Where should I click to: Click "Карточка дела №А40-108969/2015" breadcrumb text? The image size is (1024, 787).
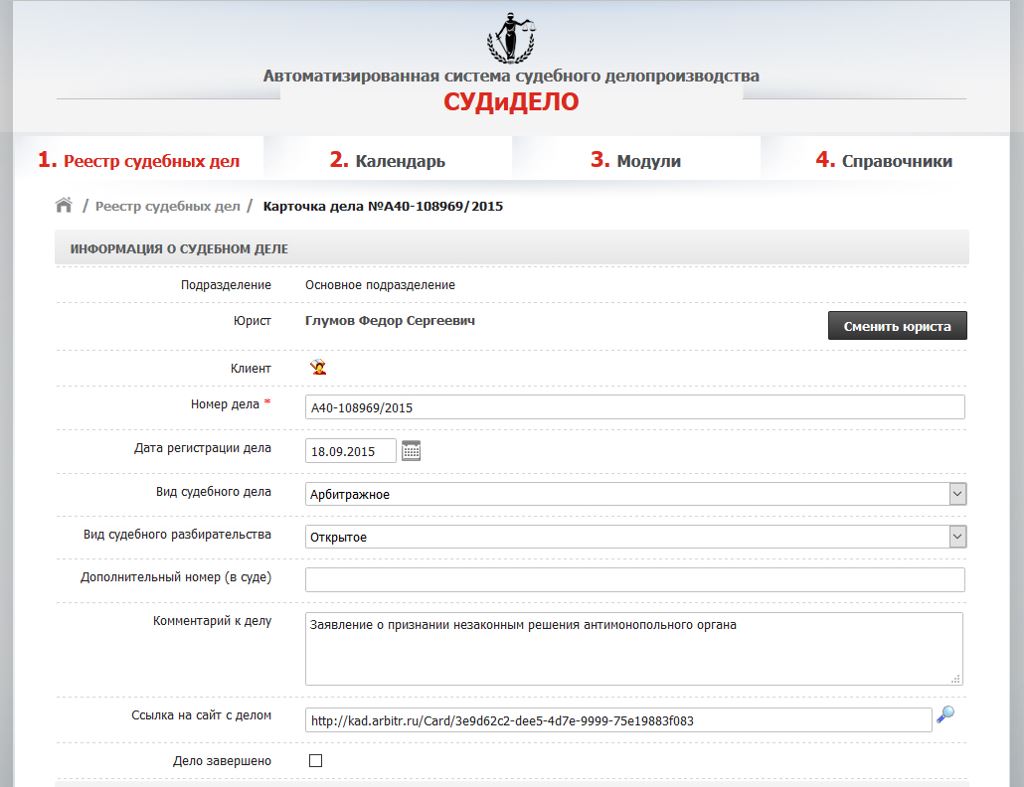click(383, 206)
